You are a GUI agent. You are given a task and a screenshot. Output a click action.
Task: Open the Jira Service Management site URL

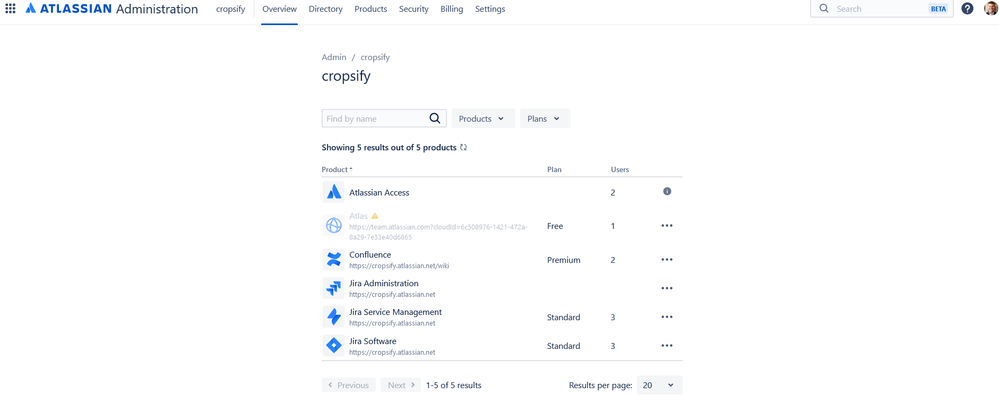(392, 323)
